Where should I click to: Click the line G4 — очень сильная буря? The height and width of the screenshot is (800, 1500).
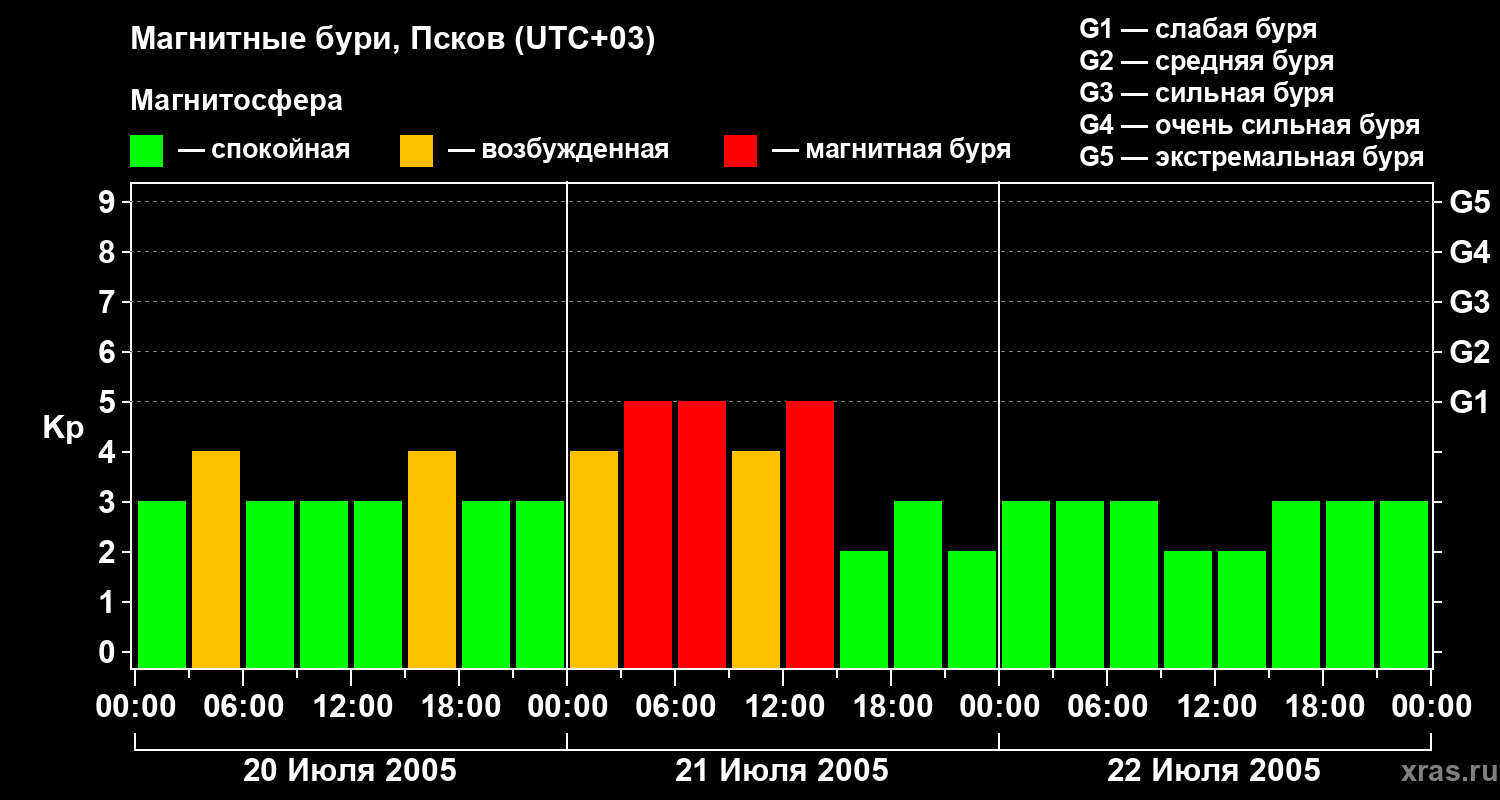point(1250,125)
